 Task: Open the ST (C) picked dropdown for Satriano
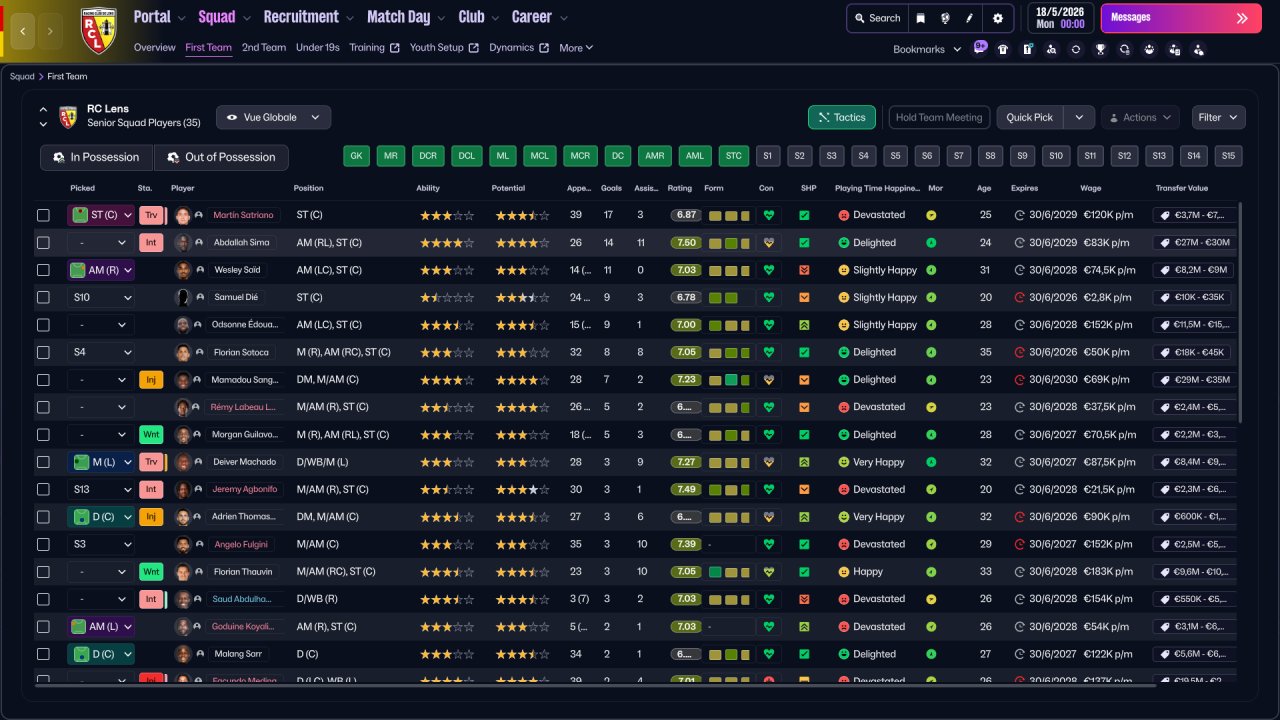click(x=101, y=215)
